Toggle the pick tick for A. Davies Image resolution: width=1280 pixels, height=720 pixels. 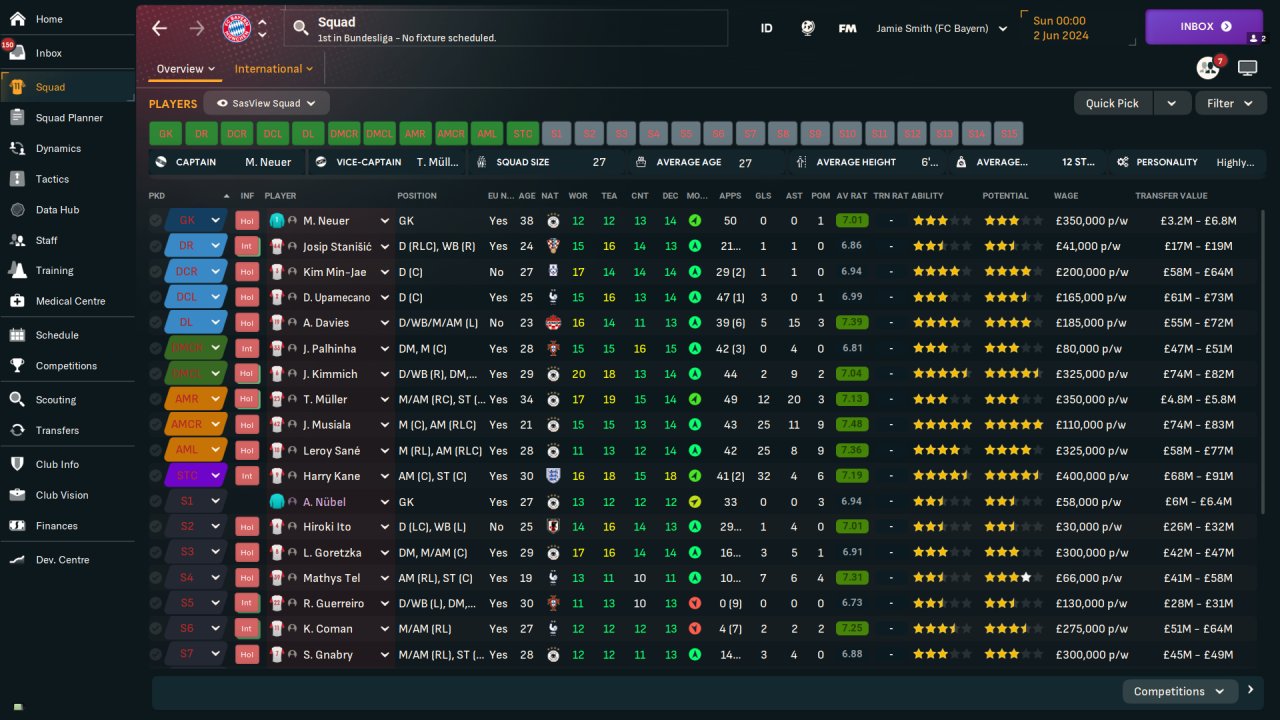click(x=155, y=323)
